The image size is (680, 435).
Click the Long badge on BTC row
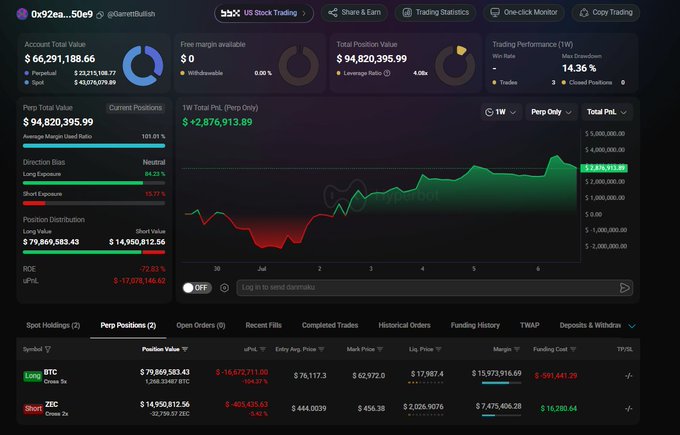pyautogui.click(x=33, y=376)
